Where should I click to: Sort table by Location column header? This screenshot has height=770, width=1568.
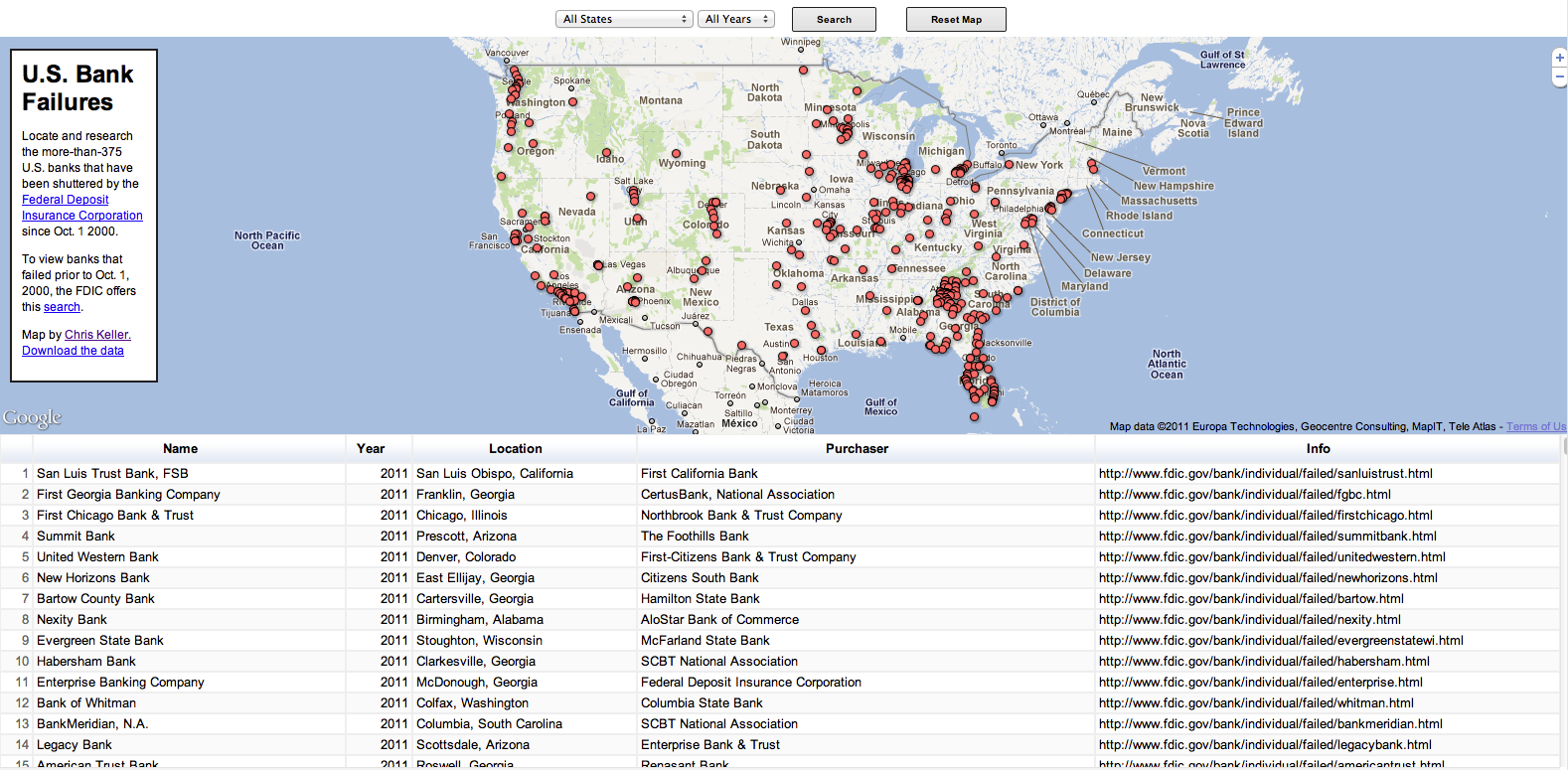[x=515, y=449]
